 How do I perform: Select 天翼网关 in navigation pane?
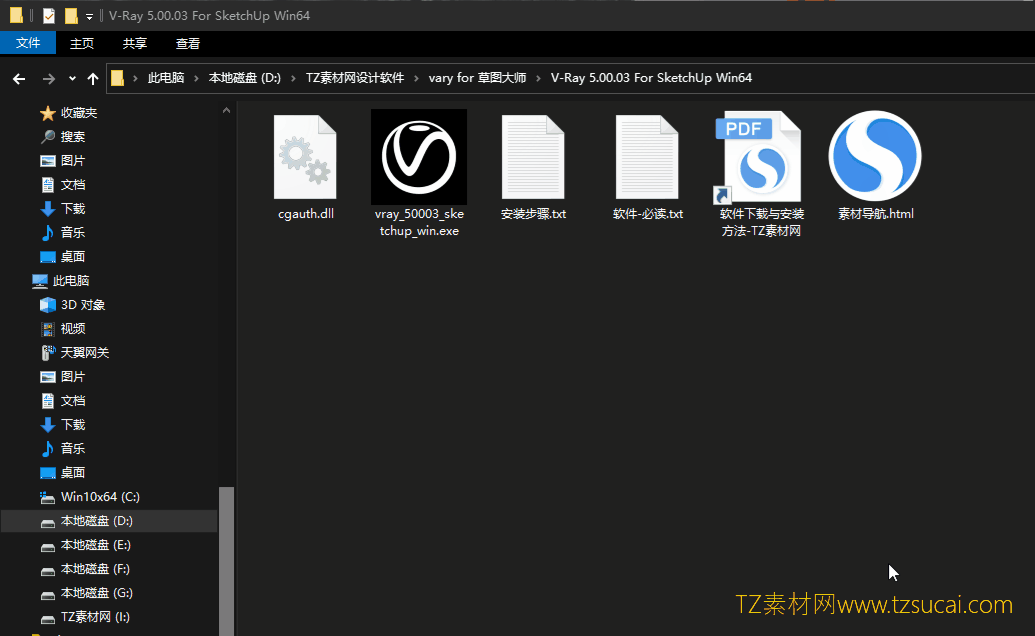(x=84, y=352)
